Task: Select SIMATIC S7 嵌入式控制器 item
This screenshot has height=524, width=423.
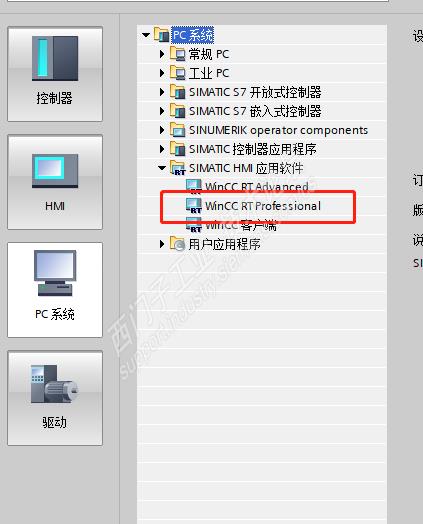Action: 255,111
